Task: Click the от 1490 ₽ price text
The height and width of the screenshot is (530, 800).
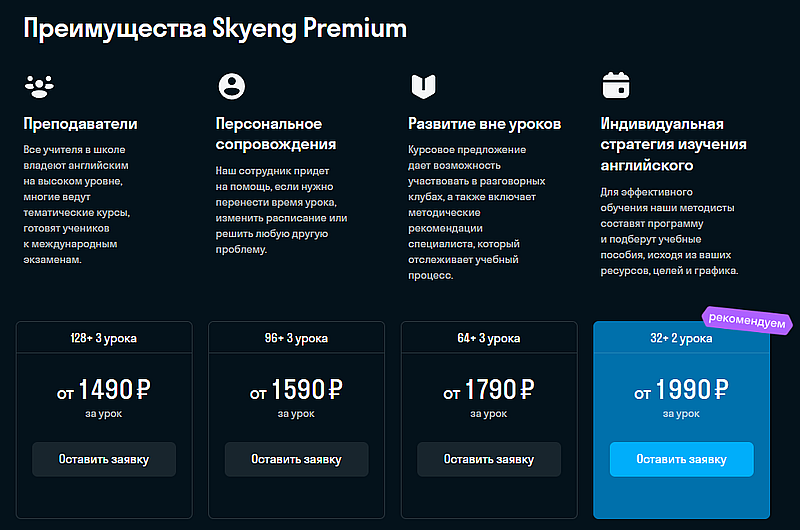Action: (x=104, y=390)
